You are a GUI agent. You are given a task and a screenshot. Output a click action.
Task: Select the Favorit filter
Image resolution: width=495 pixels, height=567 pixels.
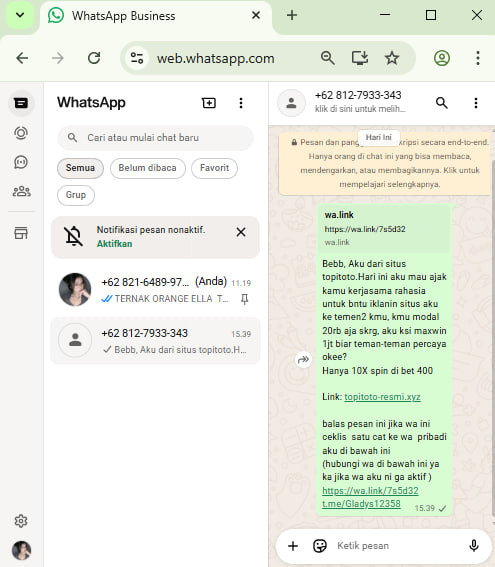point(214,168)
